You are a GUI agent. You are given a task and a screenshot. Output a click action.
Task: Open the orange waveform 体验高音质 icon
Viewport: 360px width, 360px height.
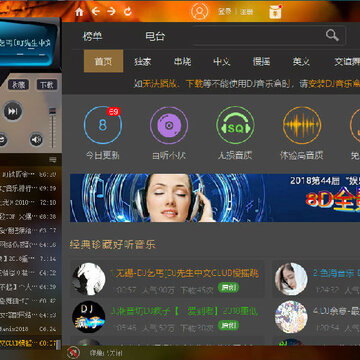coord(302,125)
